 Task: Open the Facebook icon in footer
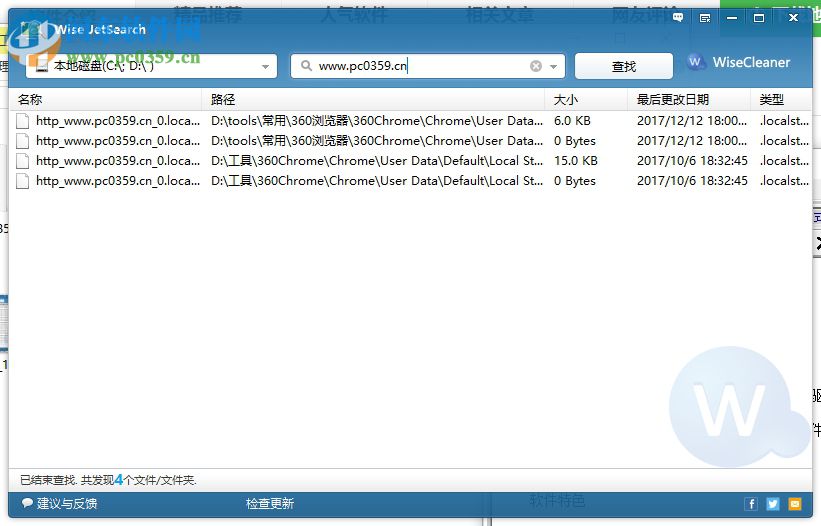[751, 503]
